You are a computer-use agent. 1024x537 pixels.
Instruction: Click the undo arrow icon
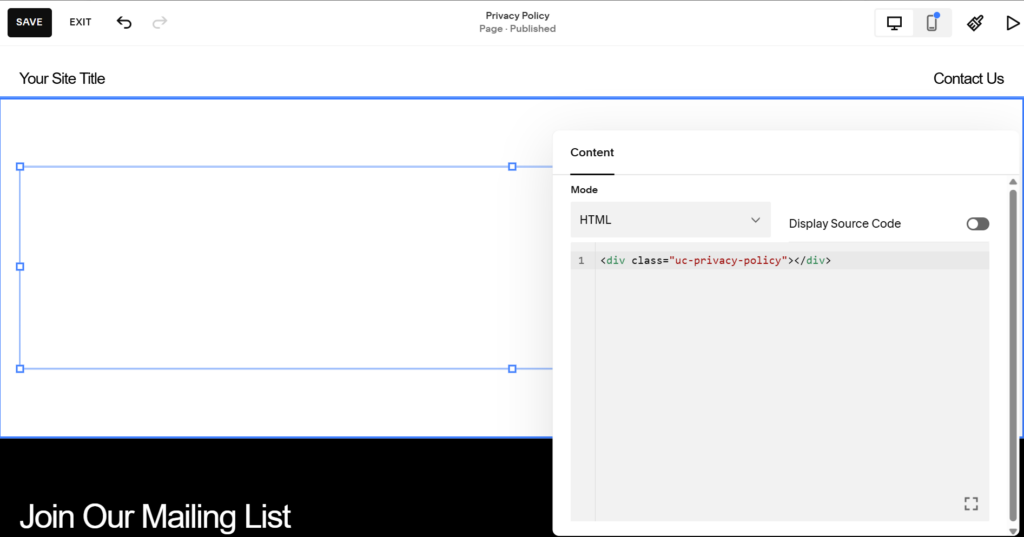point(124,22)
